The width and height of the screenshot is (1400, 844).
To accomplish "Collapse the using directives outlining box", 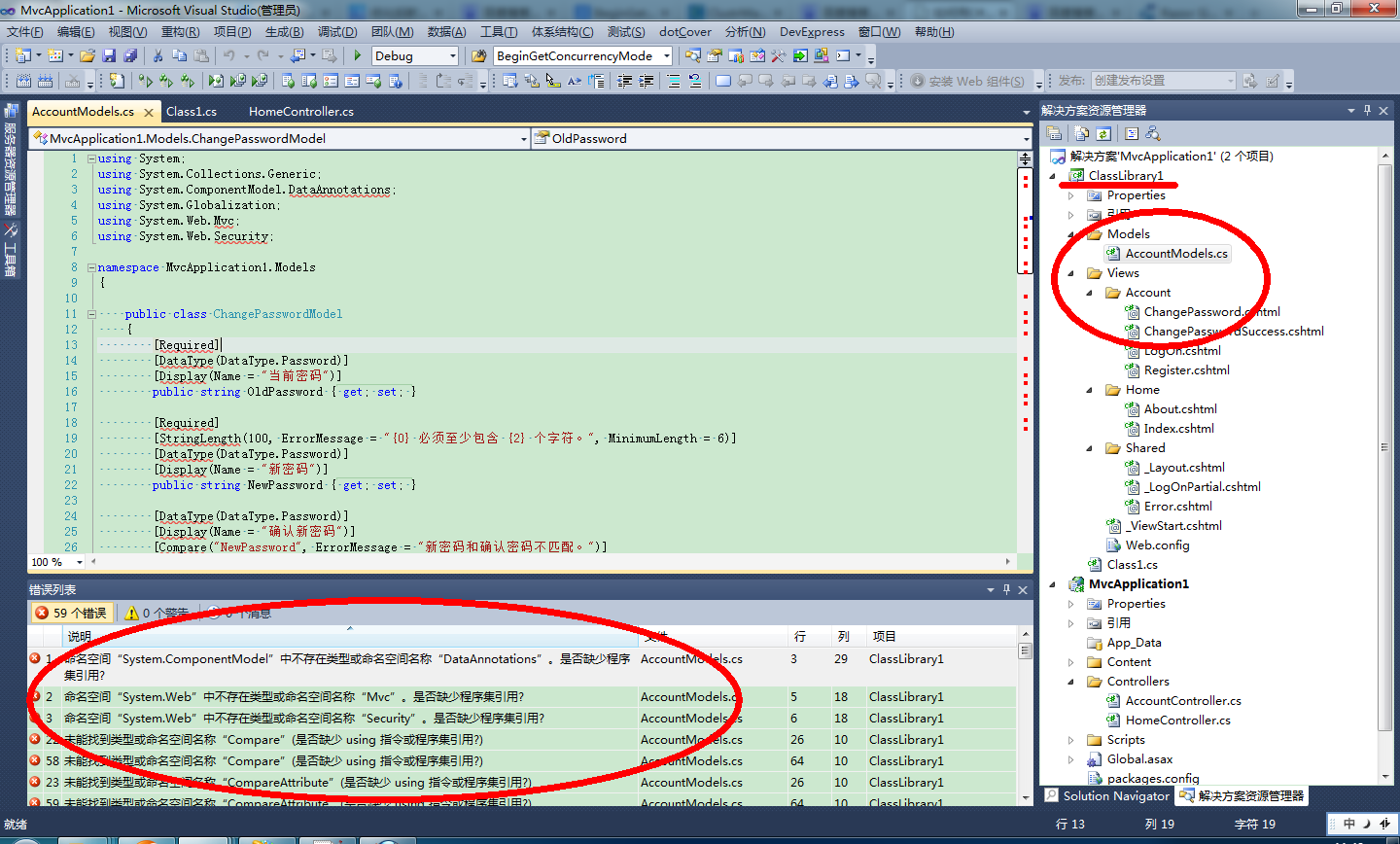I will point(91,158).
